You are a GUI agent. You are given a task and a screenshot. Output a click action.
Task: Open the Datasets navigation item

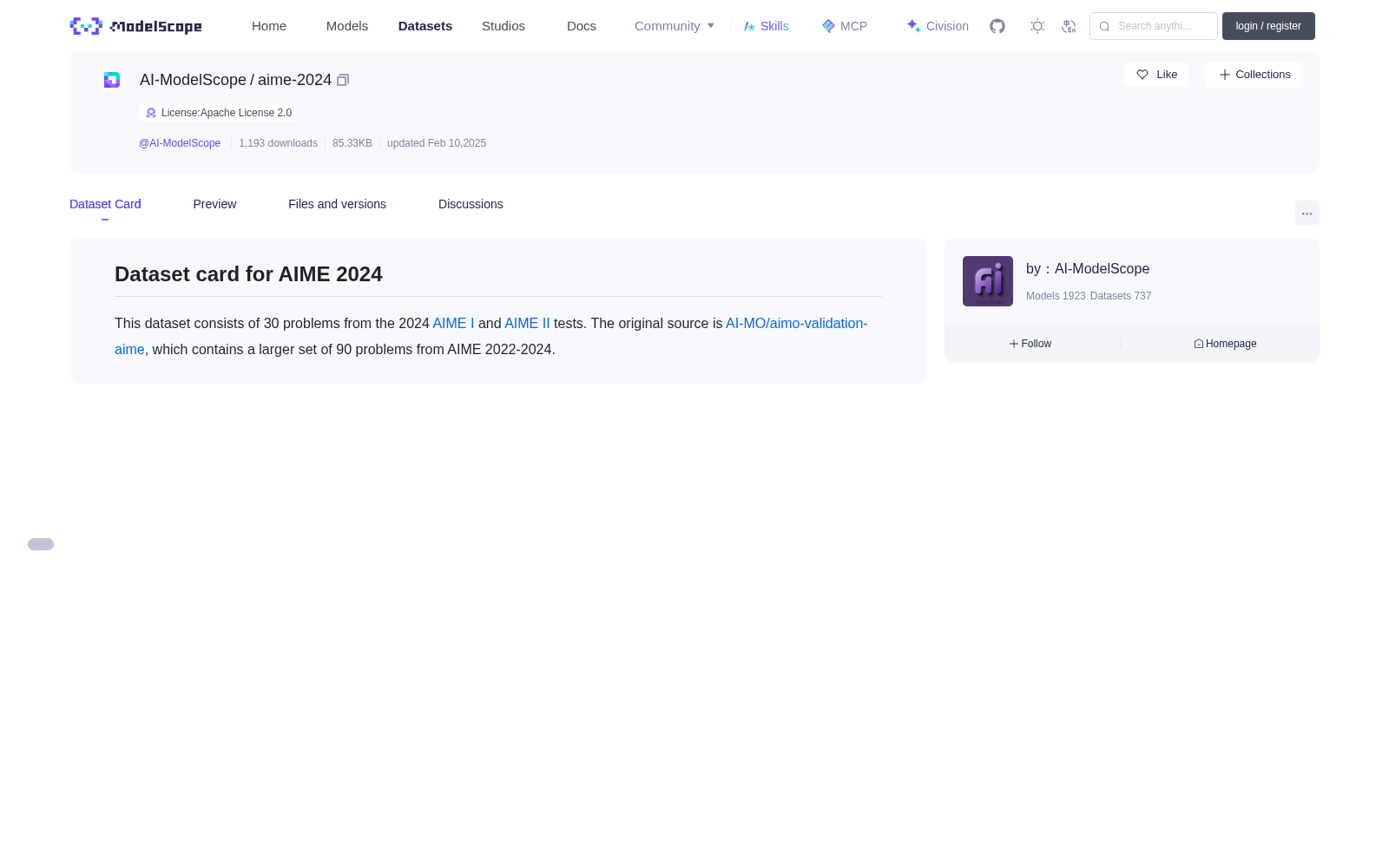(x=425, y=26)
